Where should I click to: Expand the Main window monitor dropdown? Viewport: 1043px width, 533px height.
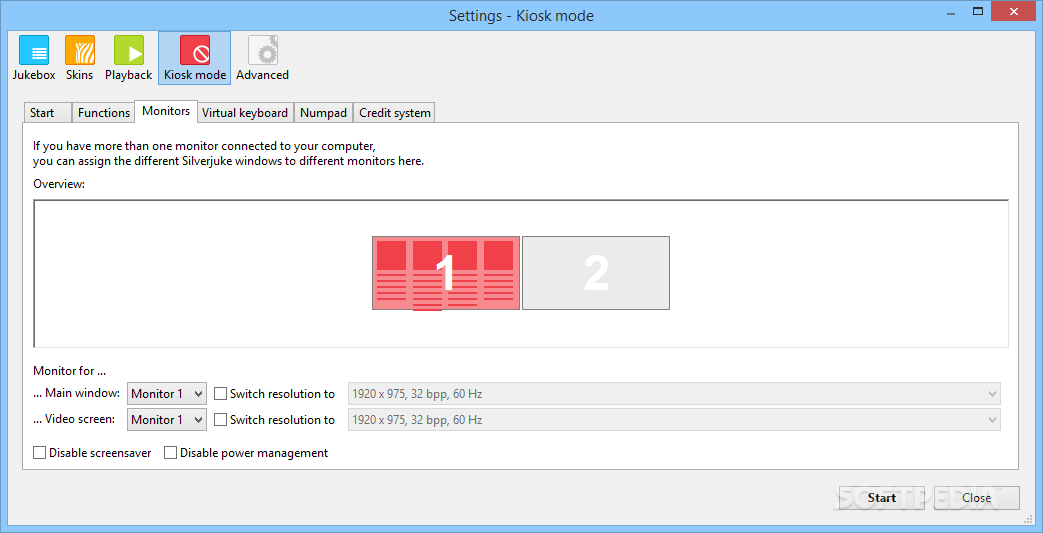(167, 394)
